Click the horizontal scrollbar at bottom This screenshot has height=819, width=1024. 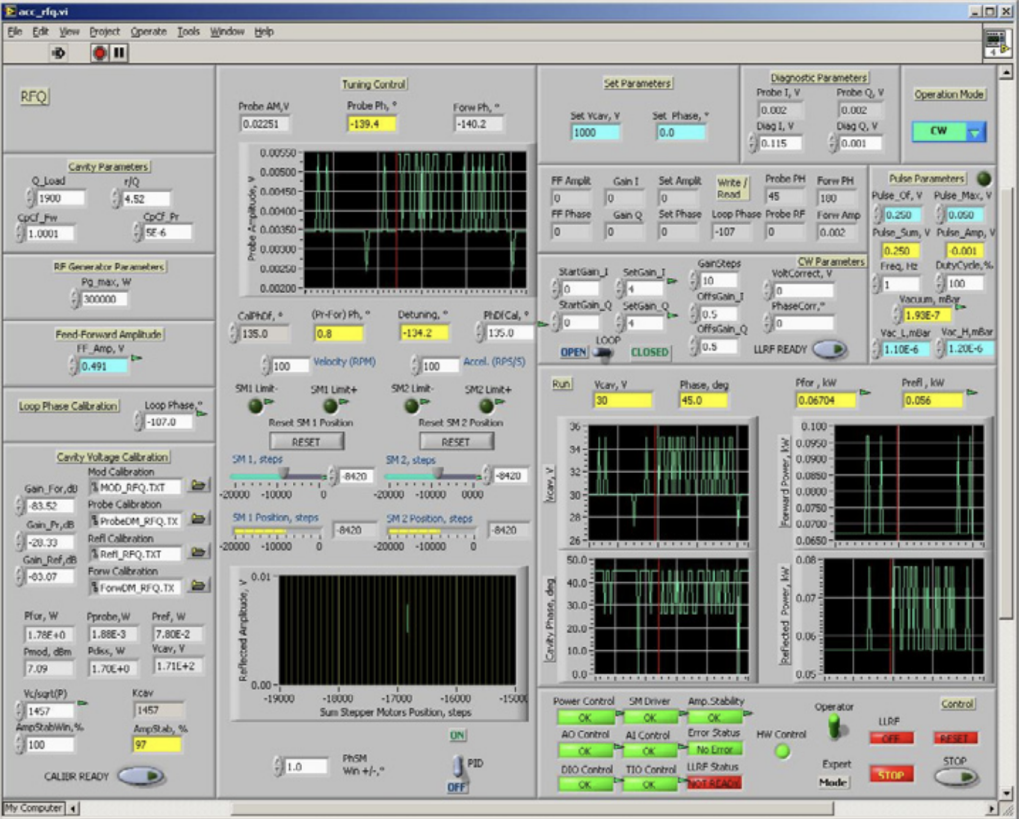[532, 809]
